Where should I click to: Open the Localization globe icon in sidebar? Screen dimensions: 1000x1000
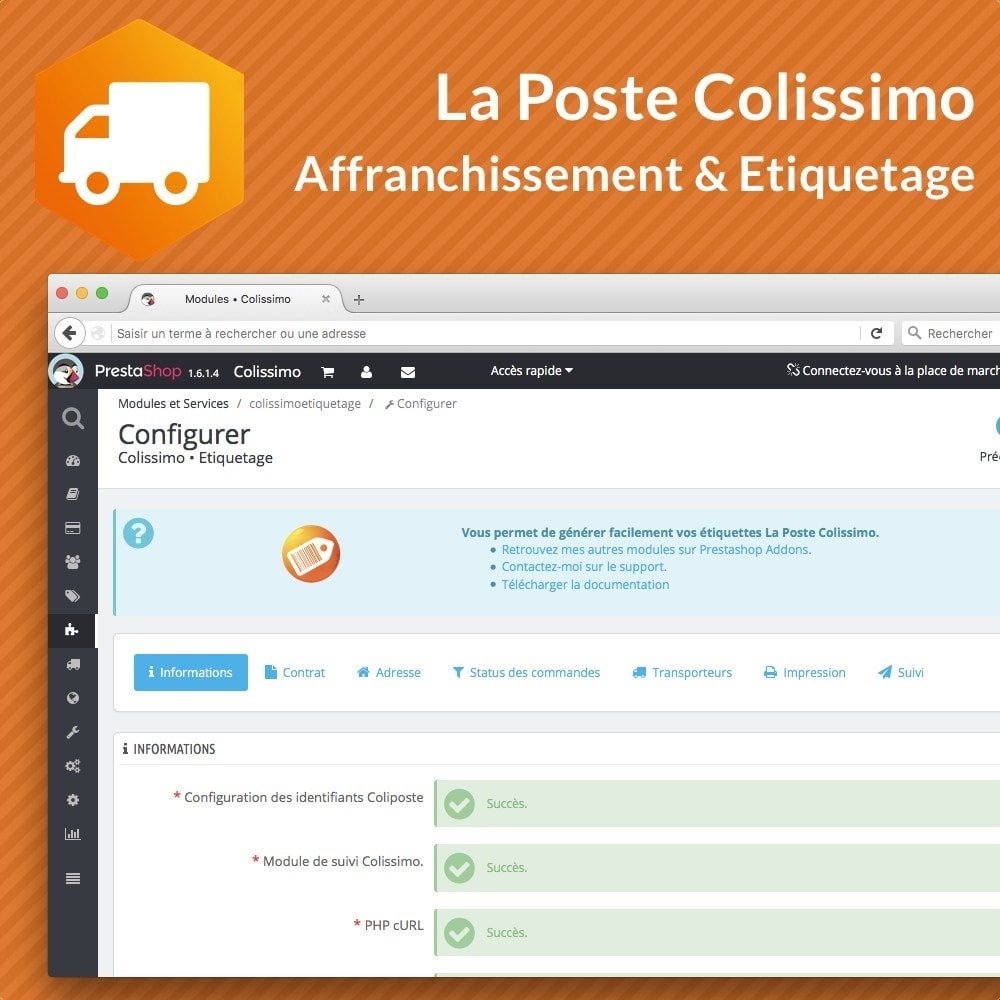(73, 698)
